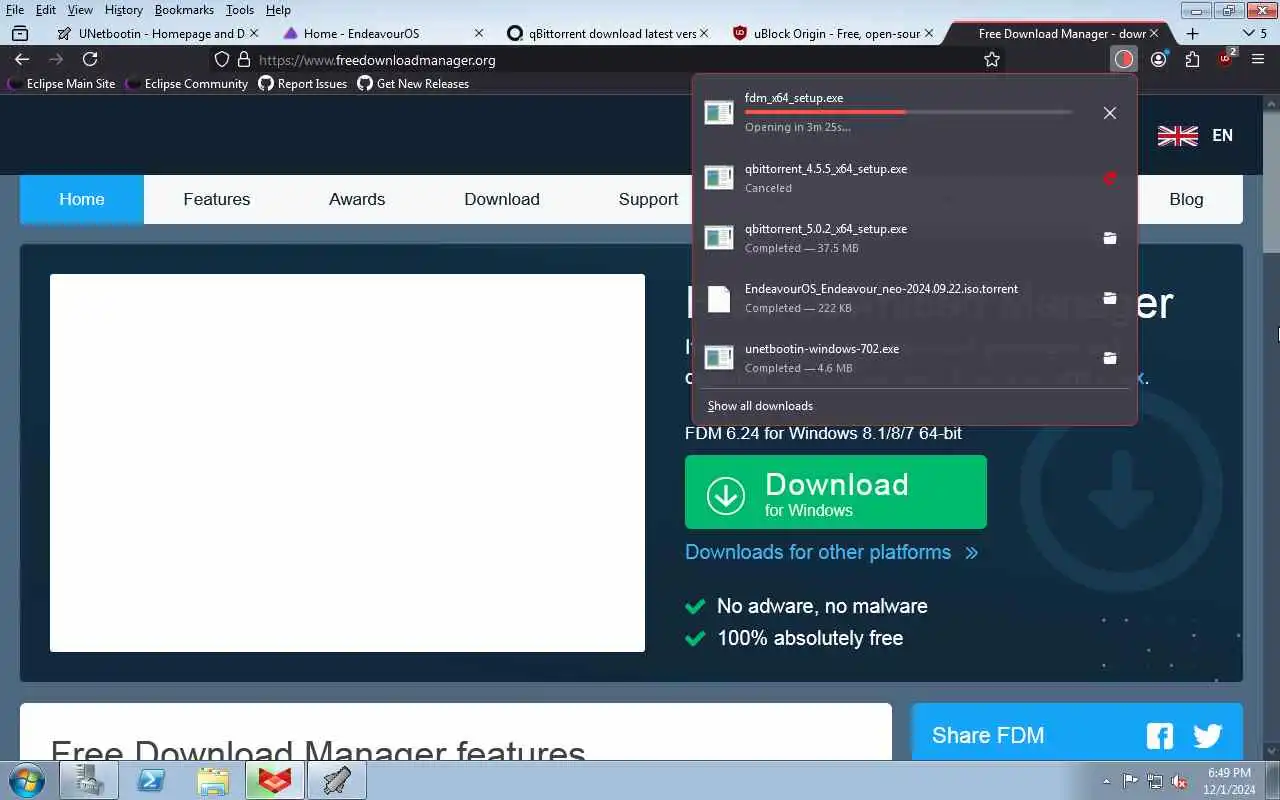This screenshot has height=800, width=1280.
Task: Reload the current page
Action: (x=90, y=59)
